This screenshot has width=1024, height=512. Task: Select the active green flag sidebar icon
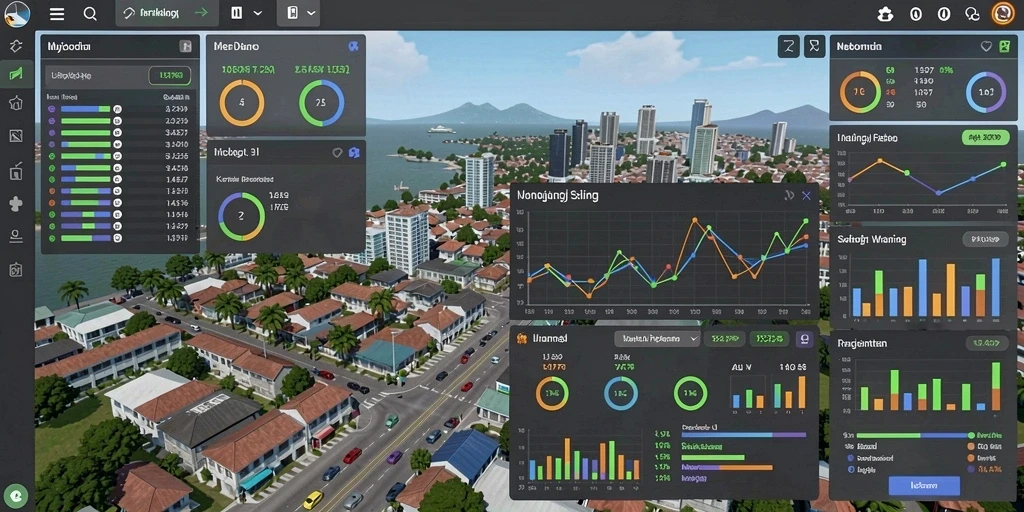tap(16, 74)
